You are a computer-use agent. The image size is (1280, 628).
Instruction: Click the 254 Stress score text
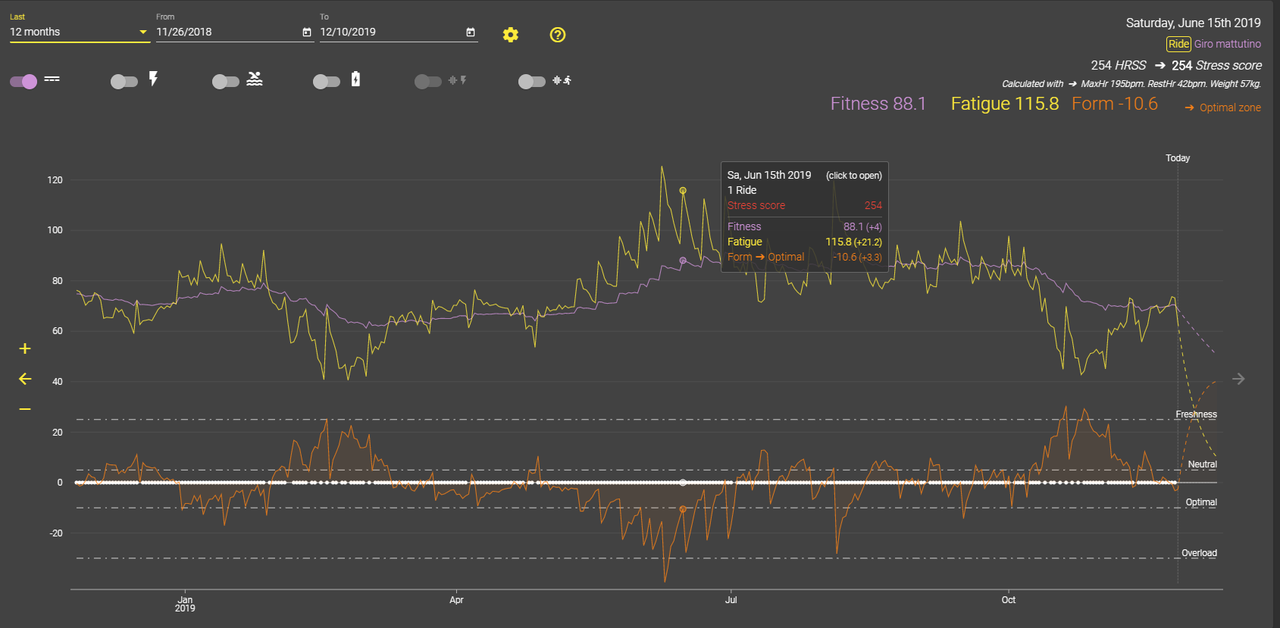(x=1217, y=65)
